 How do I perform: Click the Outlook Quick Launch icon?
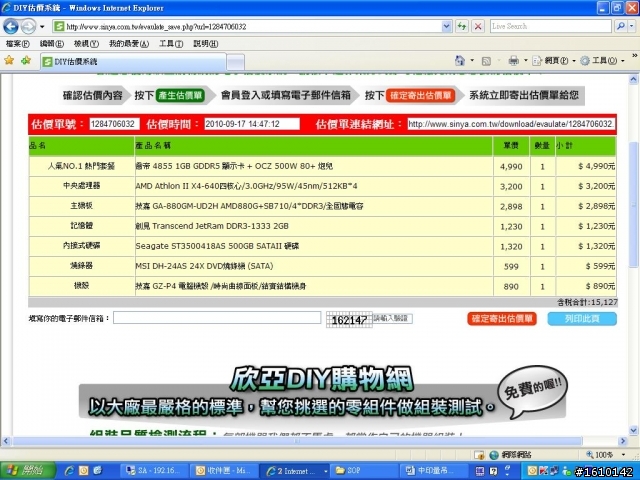pyautogui.click(x=83, y=471)
